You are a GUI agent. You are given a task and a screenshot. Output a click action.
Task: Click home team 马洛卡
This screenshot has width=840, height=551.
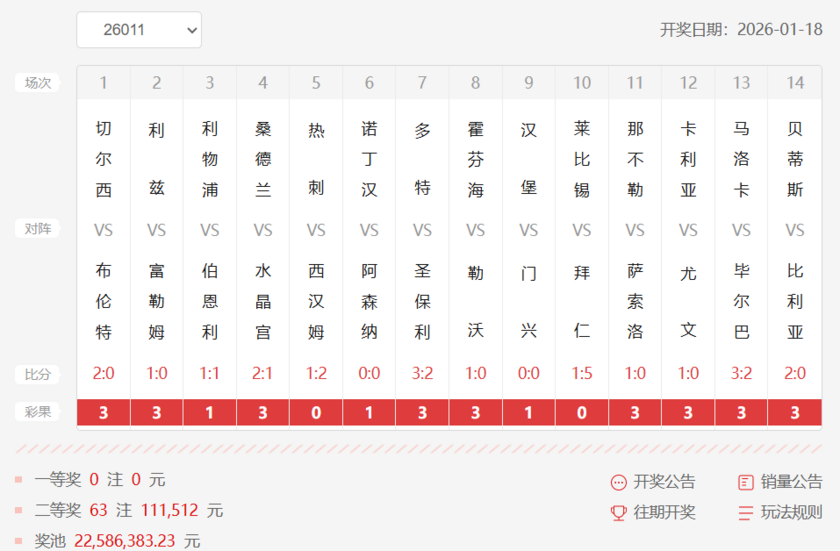741,159
